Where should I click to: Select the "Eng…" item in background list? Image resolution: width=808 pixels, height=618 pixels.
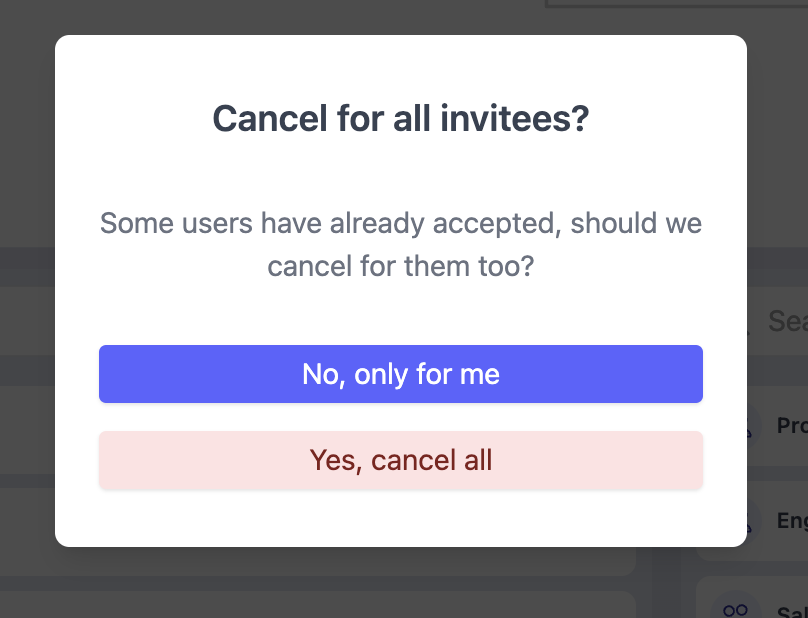point(790,521)
